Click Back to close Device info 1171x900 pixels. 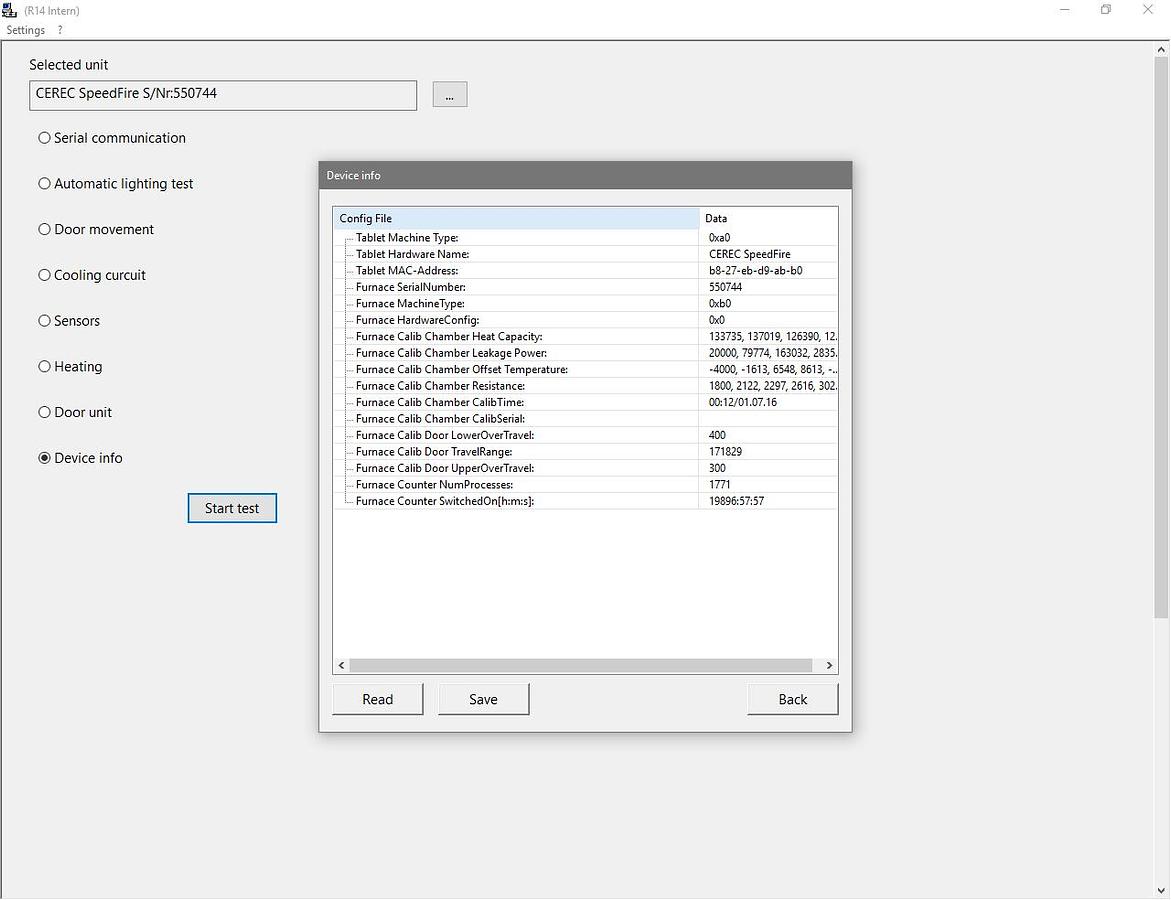pyautogui.click(x=792, y=699)
